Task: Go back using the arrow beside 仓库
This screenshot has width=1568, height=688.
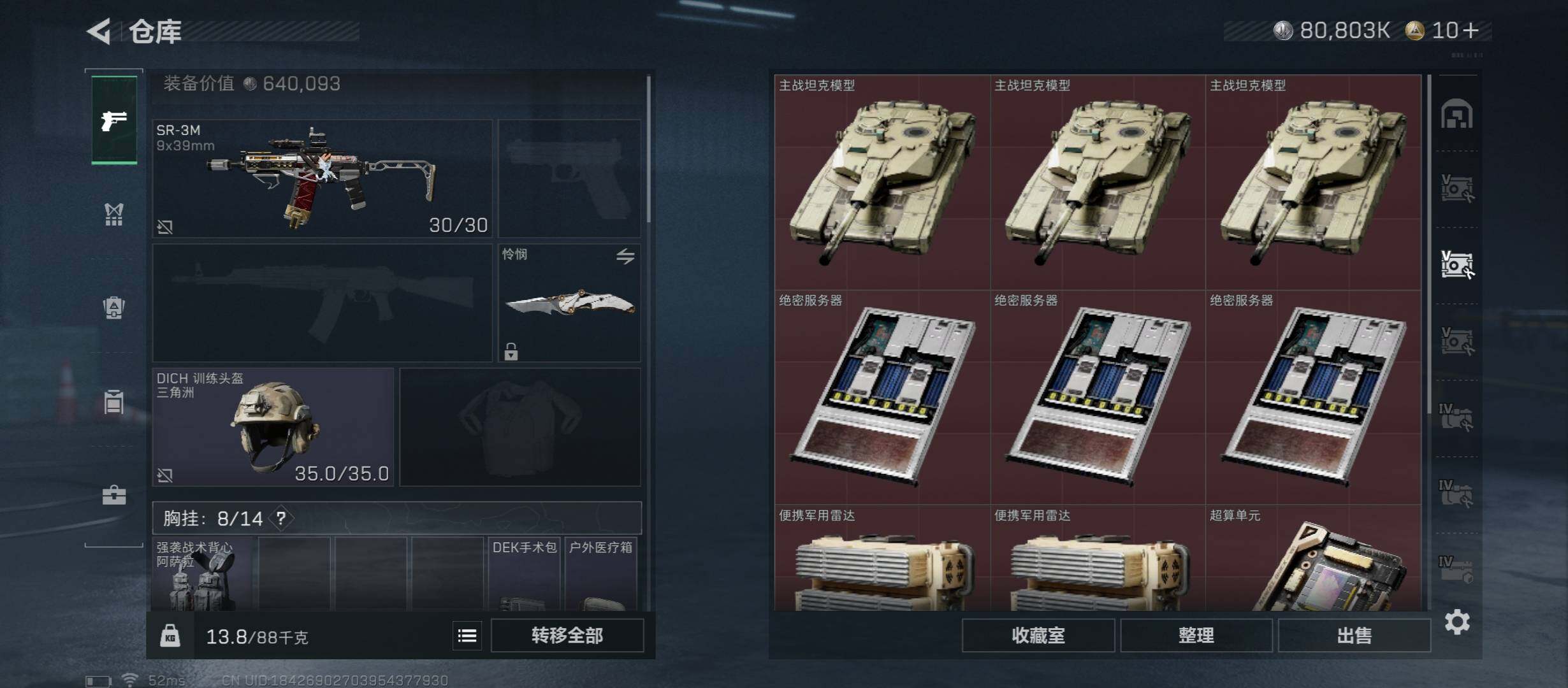Action: pos(99,31)
